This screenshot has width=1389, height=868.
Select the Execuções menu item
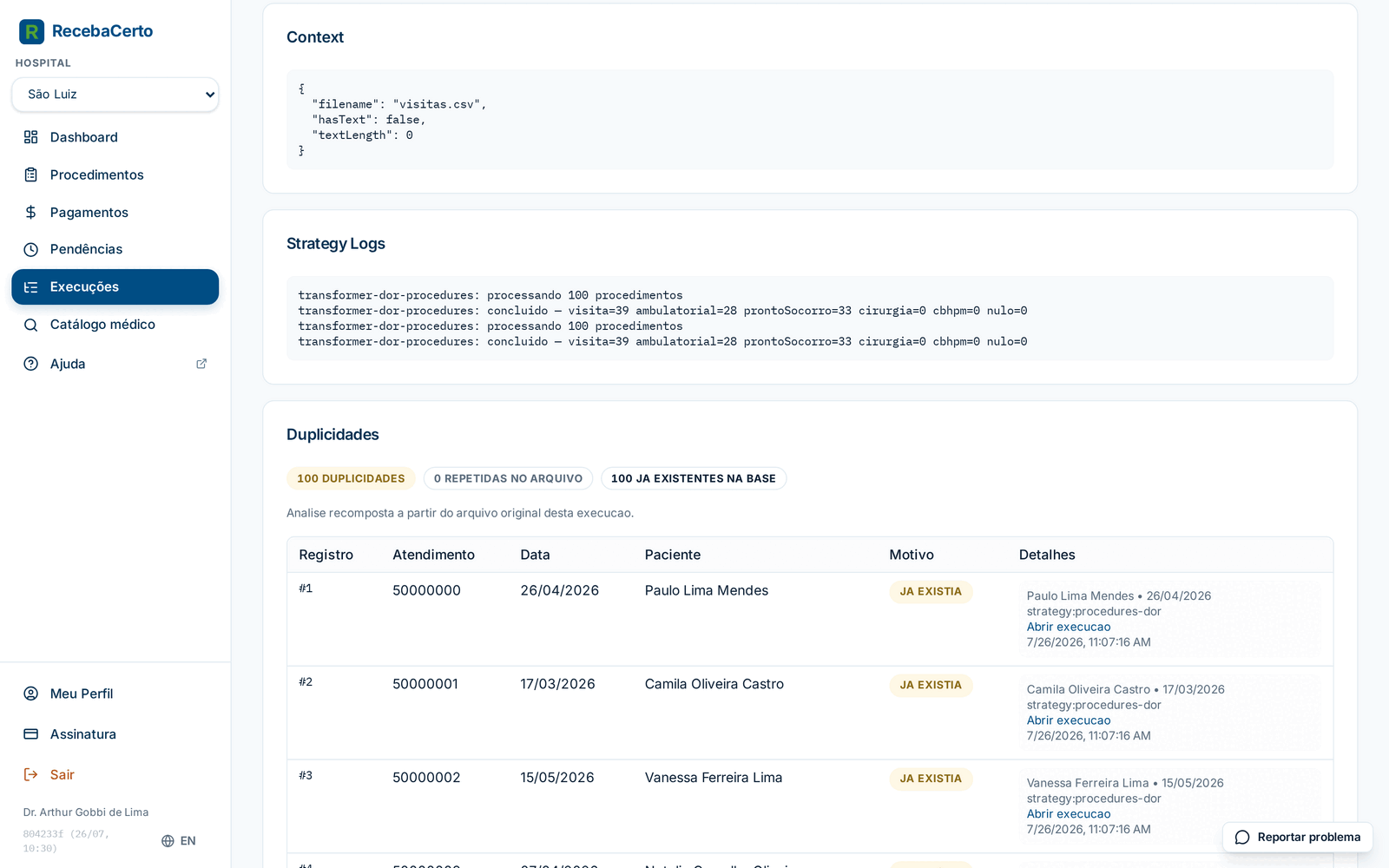tap(115, 287)
